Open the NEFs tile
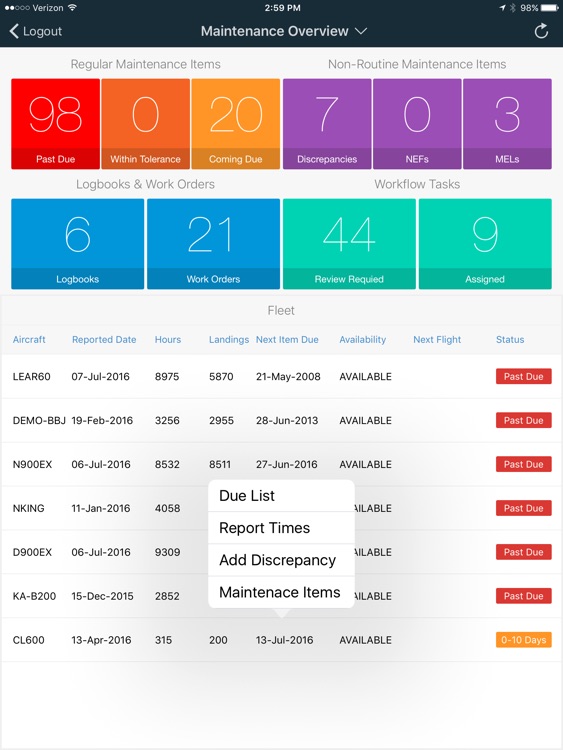The image size is (563, 750). (417, 124)
